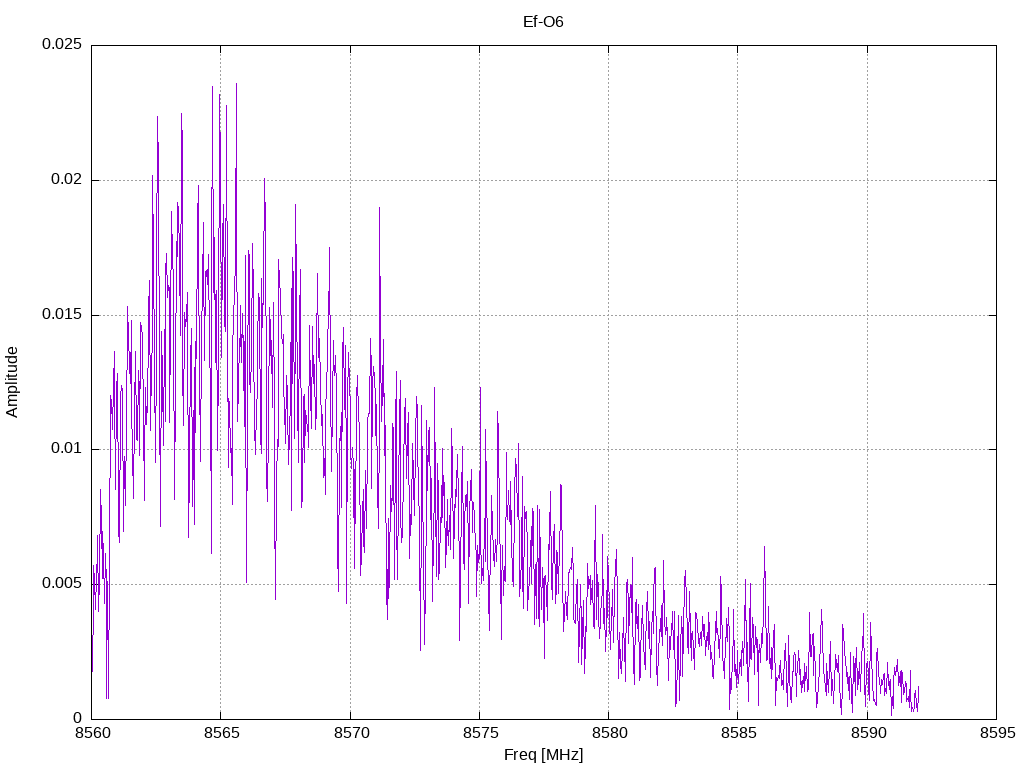This screenshot has height=768, width=1024.
Task: Click the y-axis tick label 0.02
Action: 67,179
